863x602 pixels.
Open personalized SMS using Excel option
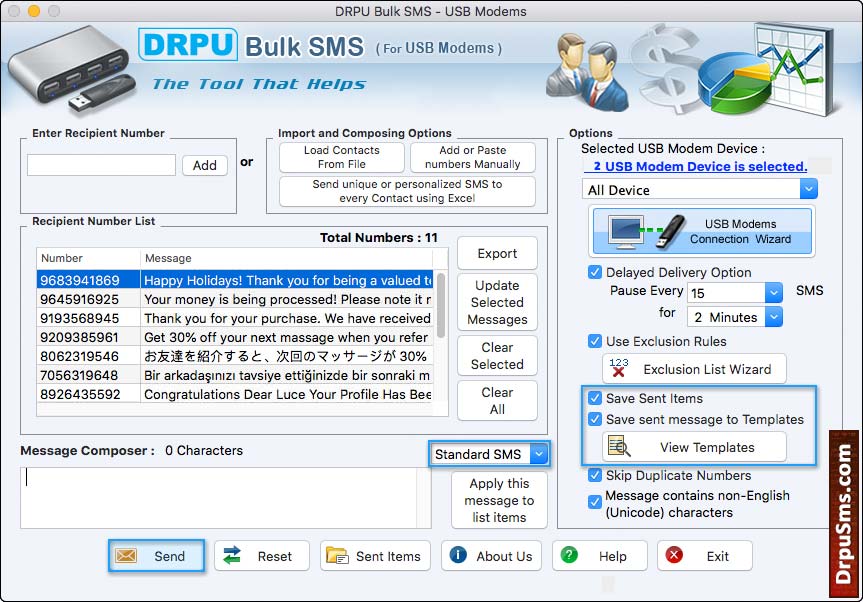[407, 191]
